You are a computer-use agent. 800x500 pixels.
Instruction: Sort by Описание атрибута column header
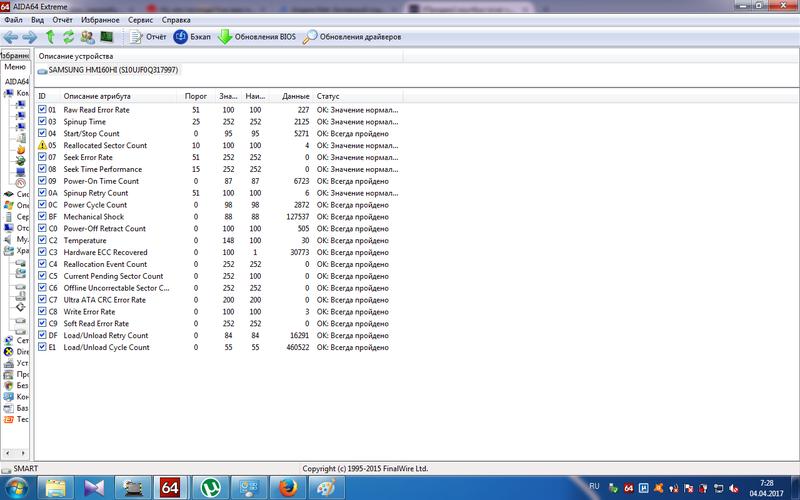coord(118,96)
